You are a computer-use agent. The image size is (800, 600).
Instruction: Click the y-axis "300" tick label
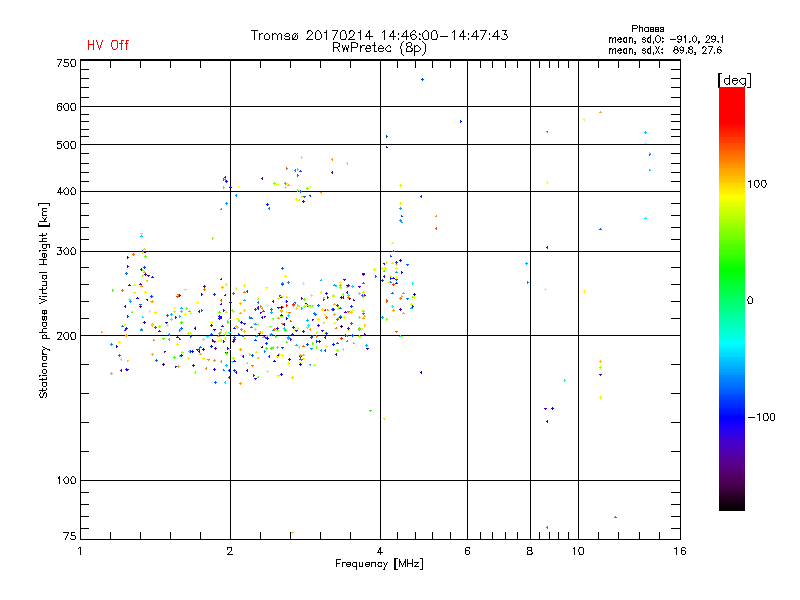66,252
